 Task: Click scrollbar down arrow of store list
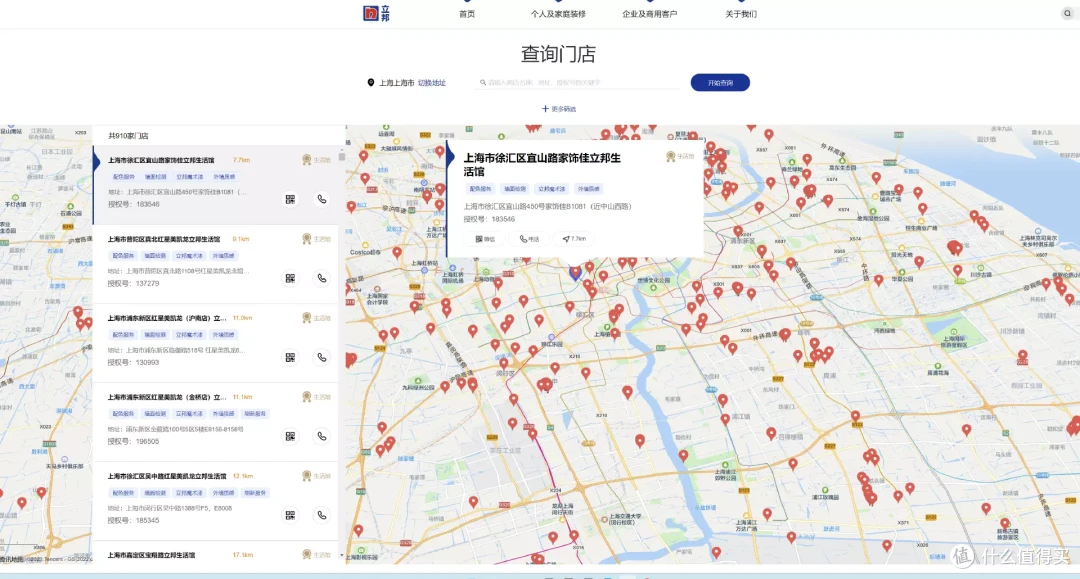click(x=341, y=555)
